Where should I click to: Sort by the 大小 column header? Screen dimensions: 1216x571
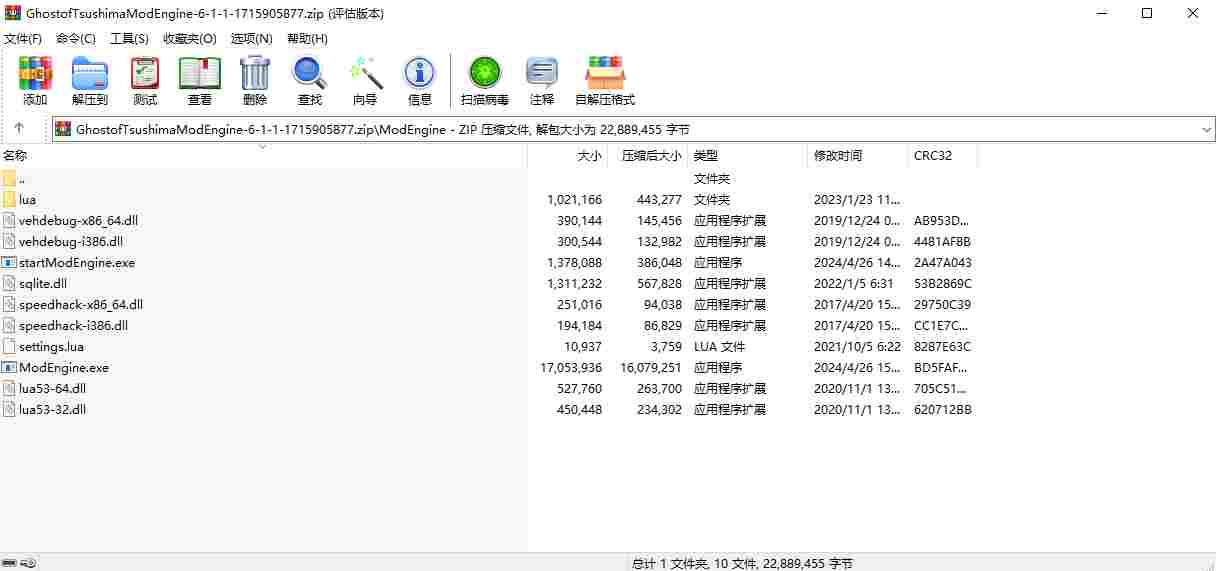[x=567, y=156]
